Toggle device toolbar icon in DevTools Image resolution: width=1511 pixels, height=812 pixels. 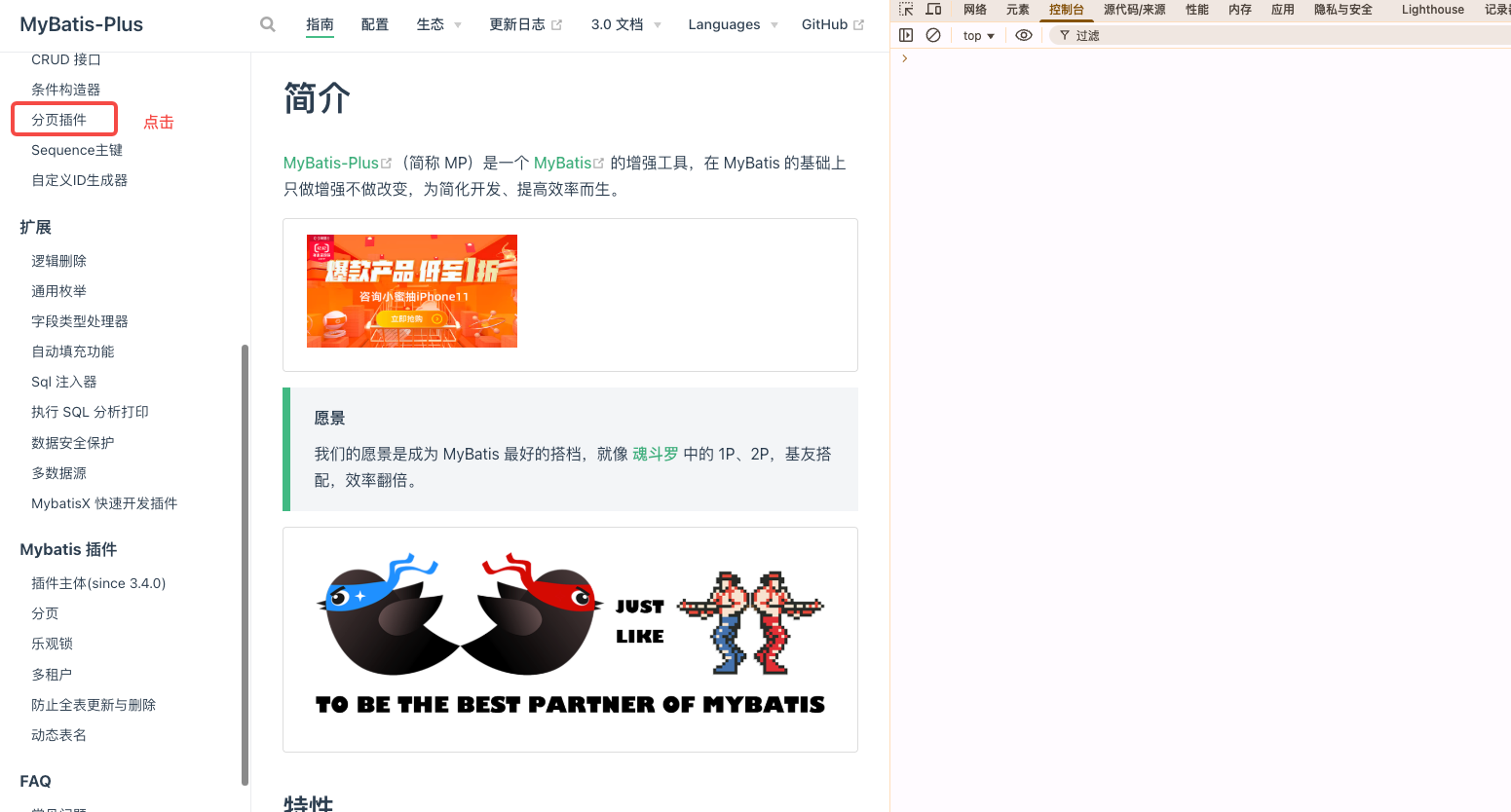tap(933, 9)
